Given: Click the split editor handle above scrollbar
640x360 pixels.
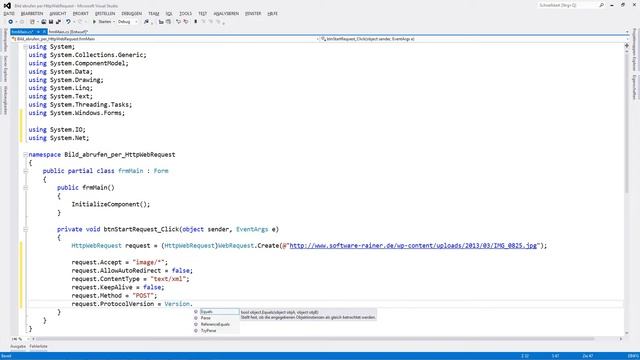Looking at the screenshot, I should point(627,46).
